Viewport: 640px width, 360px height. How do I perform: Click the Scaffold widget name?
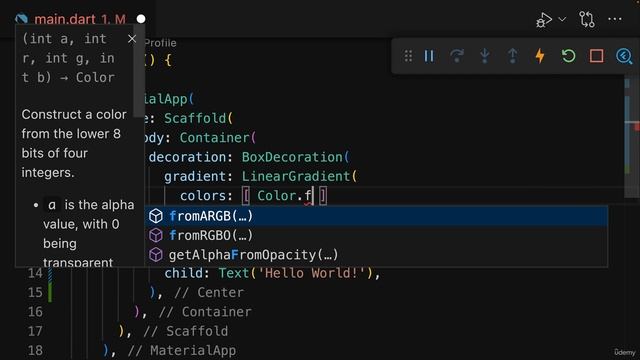[195, 118]
